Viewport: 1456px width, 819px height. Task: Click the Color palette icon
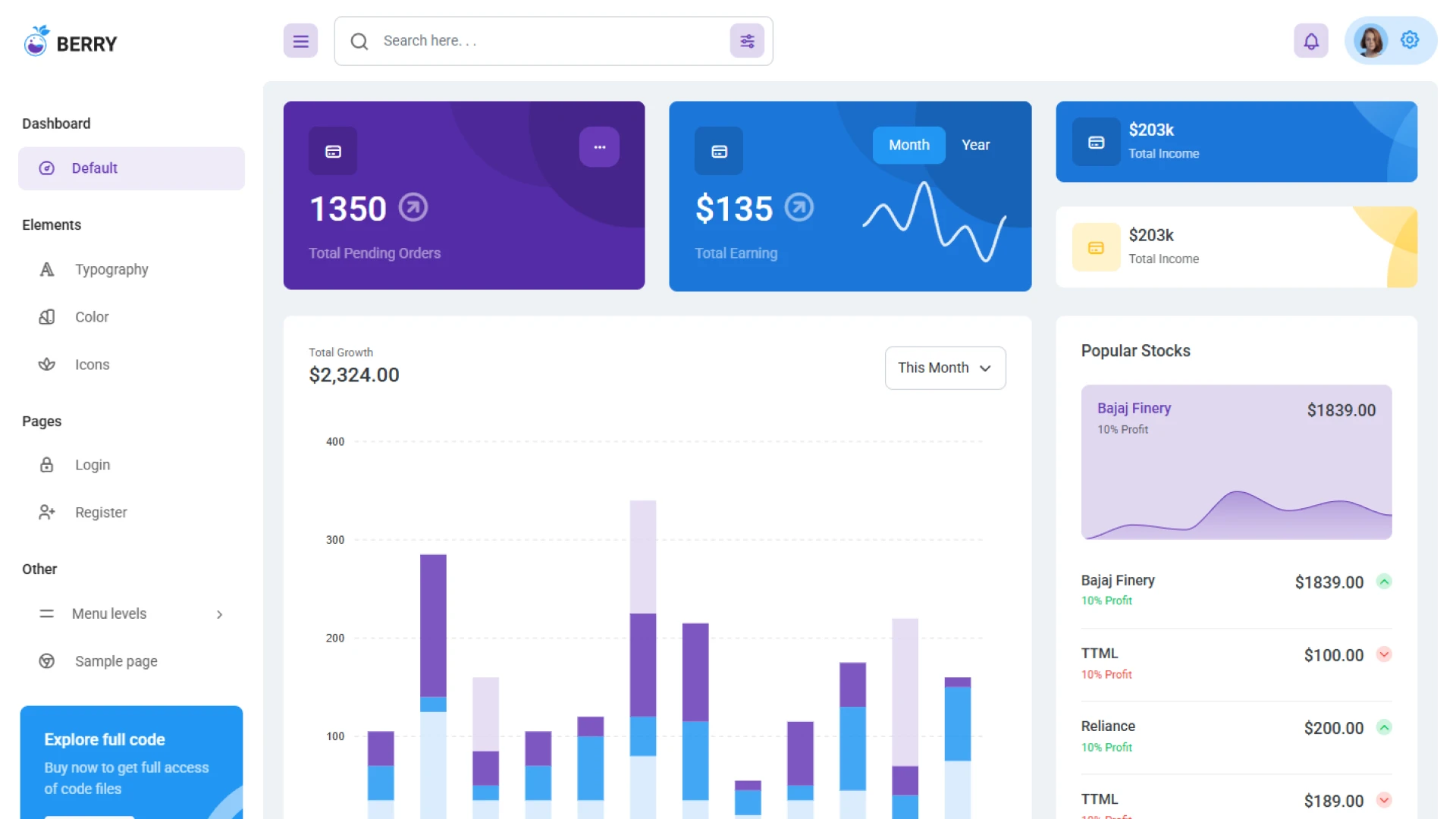[x=47, y=317]
